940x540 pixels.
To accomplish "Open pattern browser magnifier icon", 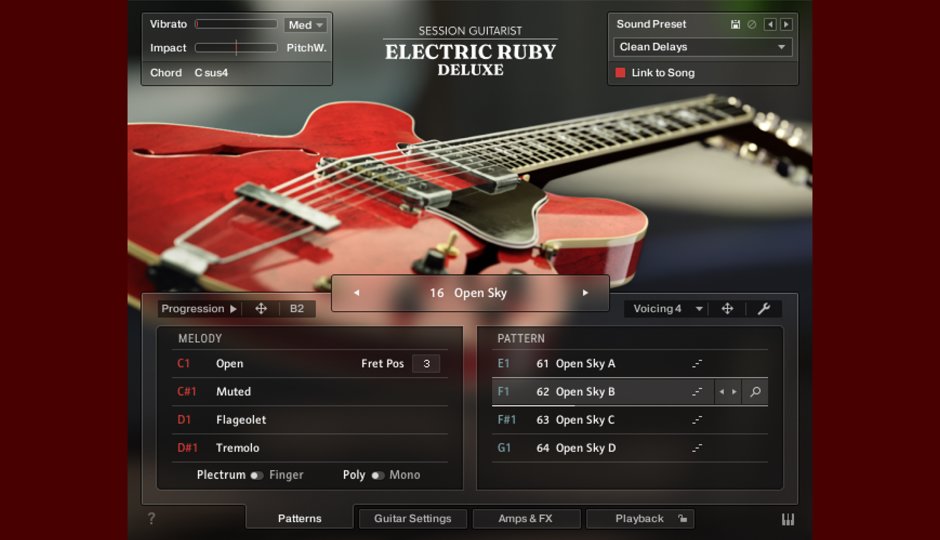I will (755, 392).
